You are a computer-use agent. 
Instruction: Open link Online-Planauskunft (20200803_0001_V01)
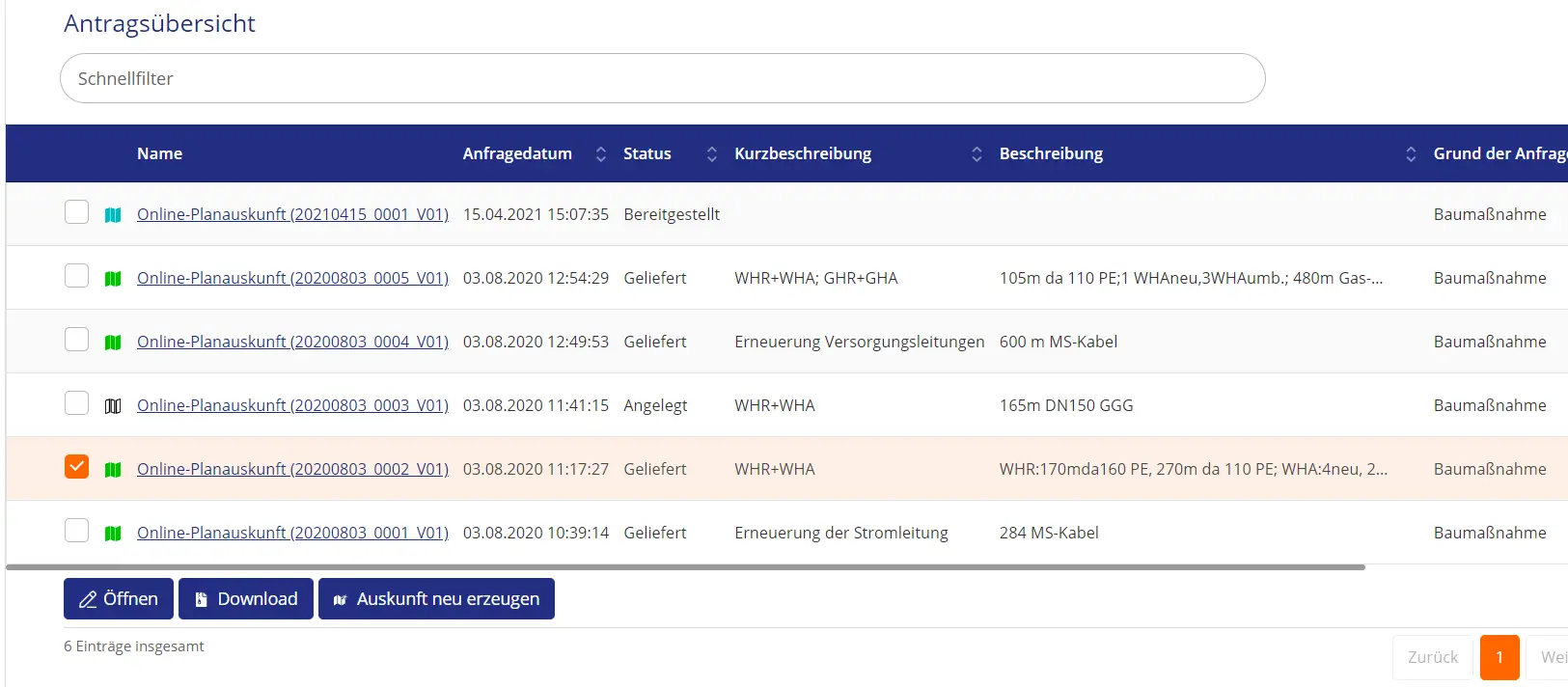292,533
